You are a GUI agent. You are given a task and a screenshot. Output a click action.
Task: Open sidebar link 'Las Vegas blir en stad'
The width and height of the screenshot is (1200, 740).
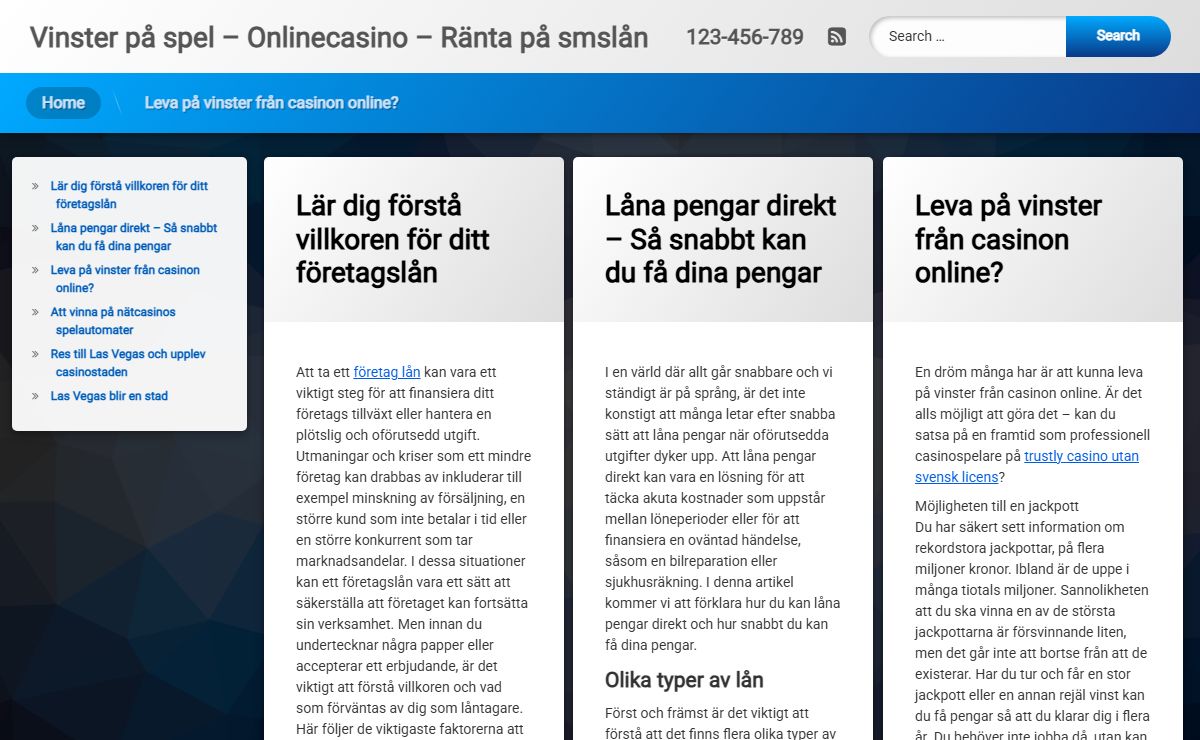coord(109,396)
